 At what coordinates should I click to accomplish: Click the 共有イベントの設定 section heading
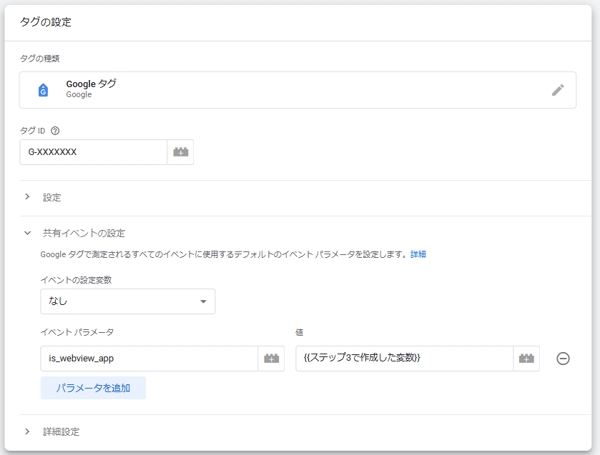coord(84,233)
